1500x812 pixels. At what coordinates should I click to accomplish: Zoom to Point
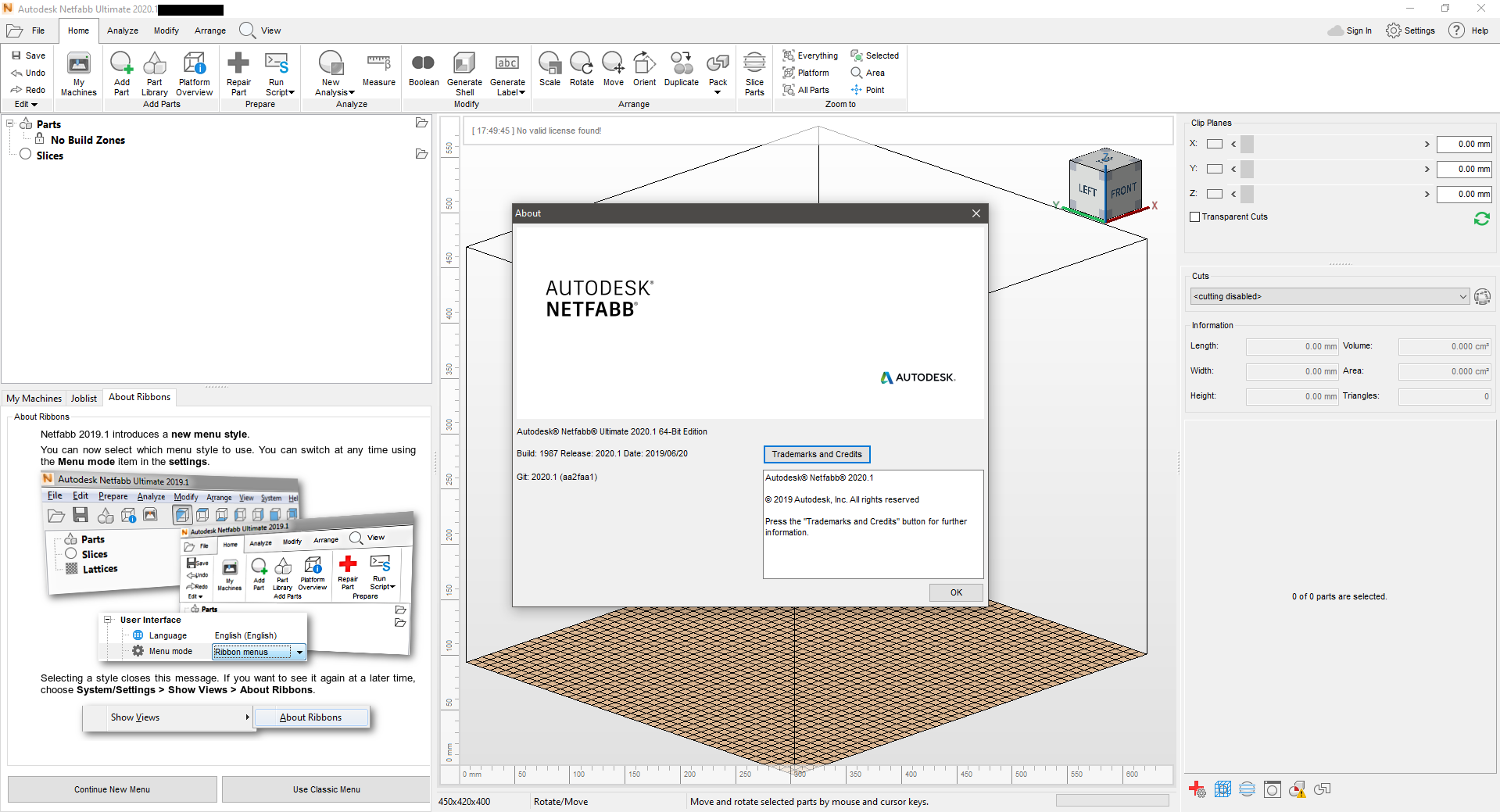point(868,90)
